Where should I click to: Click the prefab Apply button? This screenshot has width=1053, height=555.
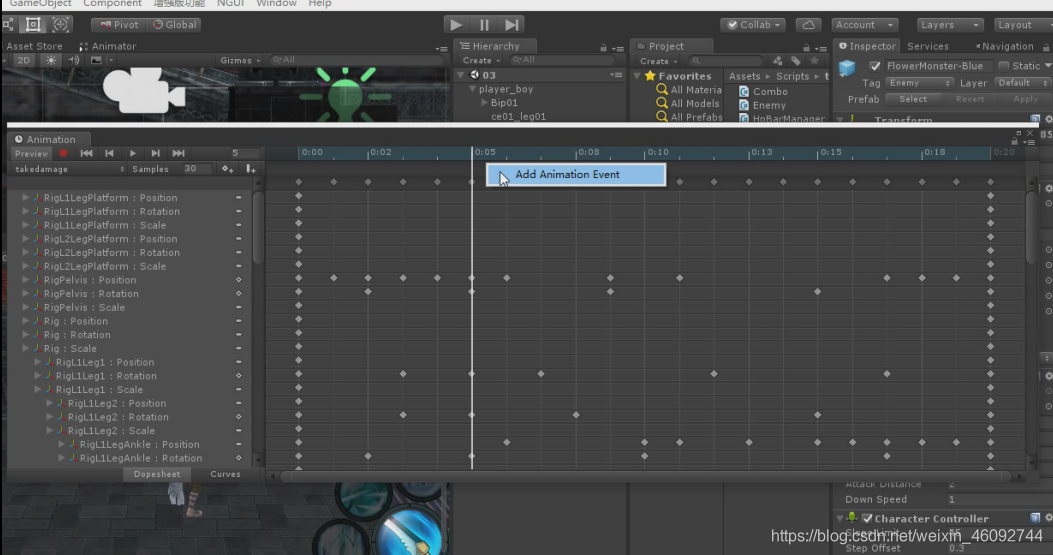click(1025, 99)
